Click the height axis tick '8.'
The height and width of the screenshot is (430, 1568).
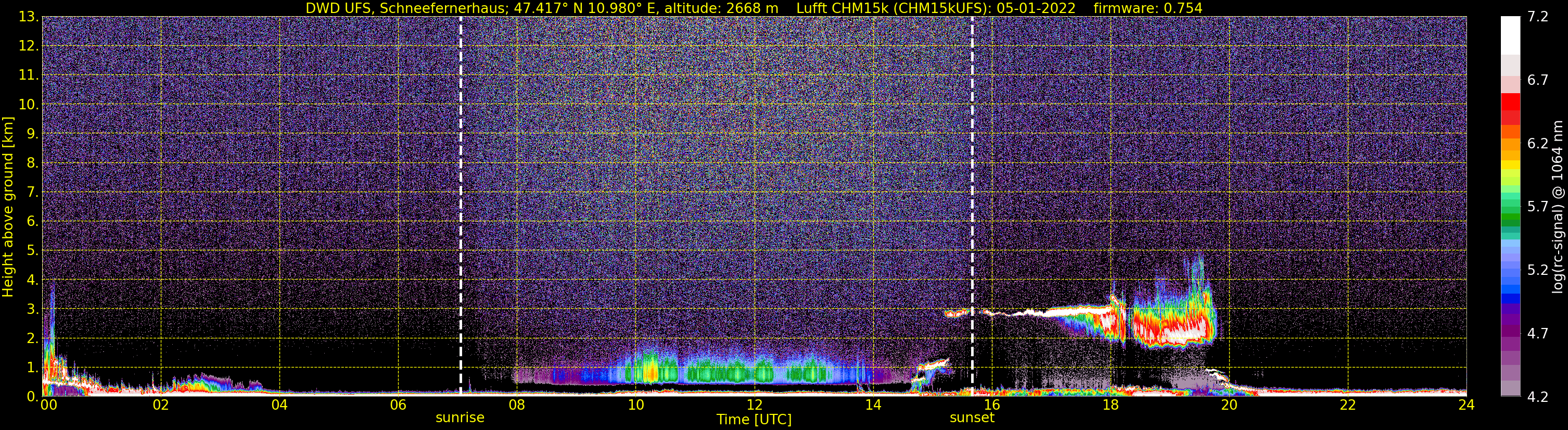pyautogui.click(x=32, y=163)
